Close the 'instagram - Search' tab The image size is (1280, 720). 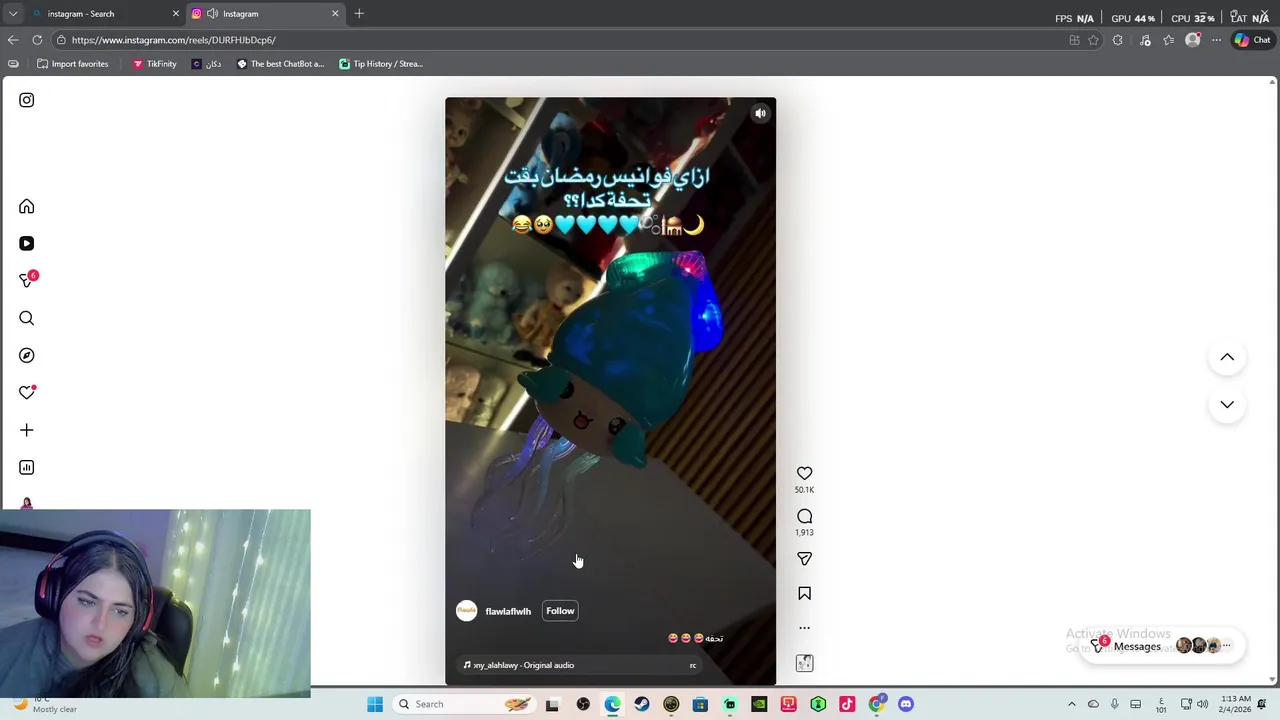175,14
